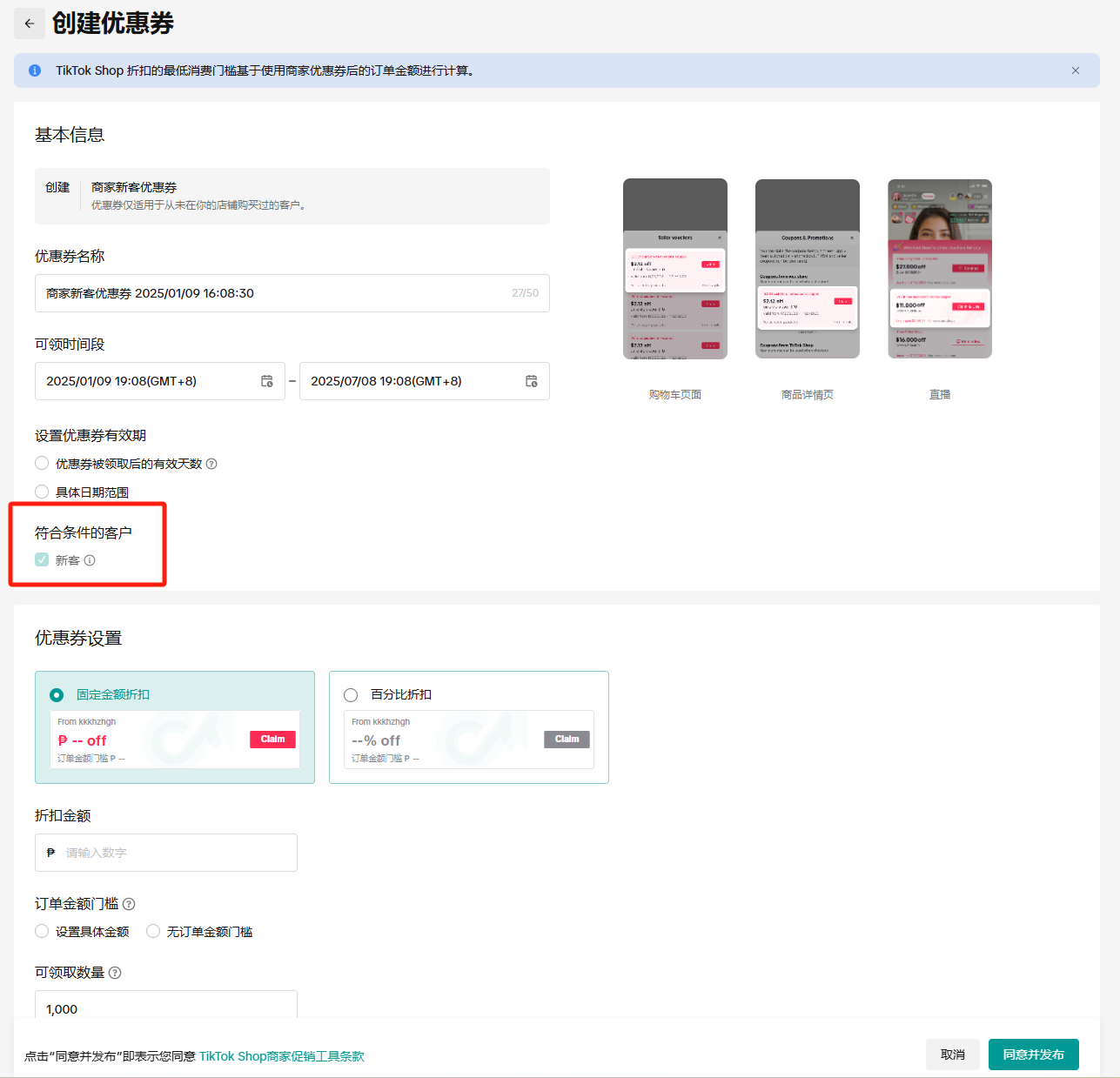Click the 取消 button
The width and height of the screenshot is (1120, 1078).
pyautogui.click(x=953, y=1055)
